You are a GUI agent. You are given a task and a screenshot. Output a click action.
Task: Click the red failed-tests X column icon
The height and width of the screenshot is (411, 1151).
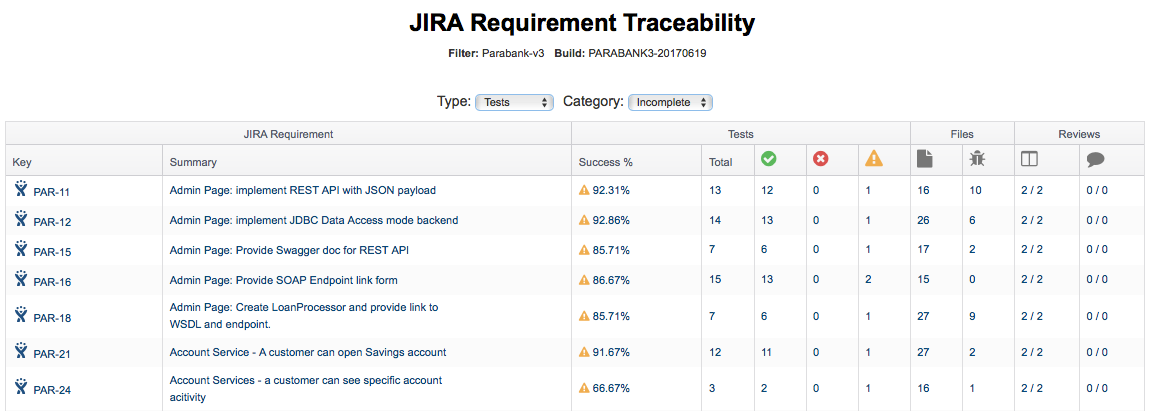coord(821,159)
